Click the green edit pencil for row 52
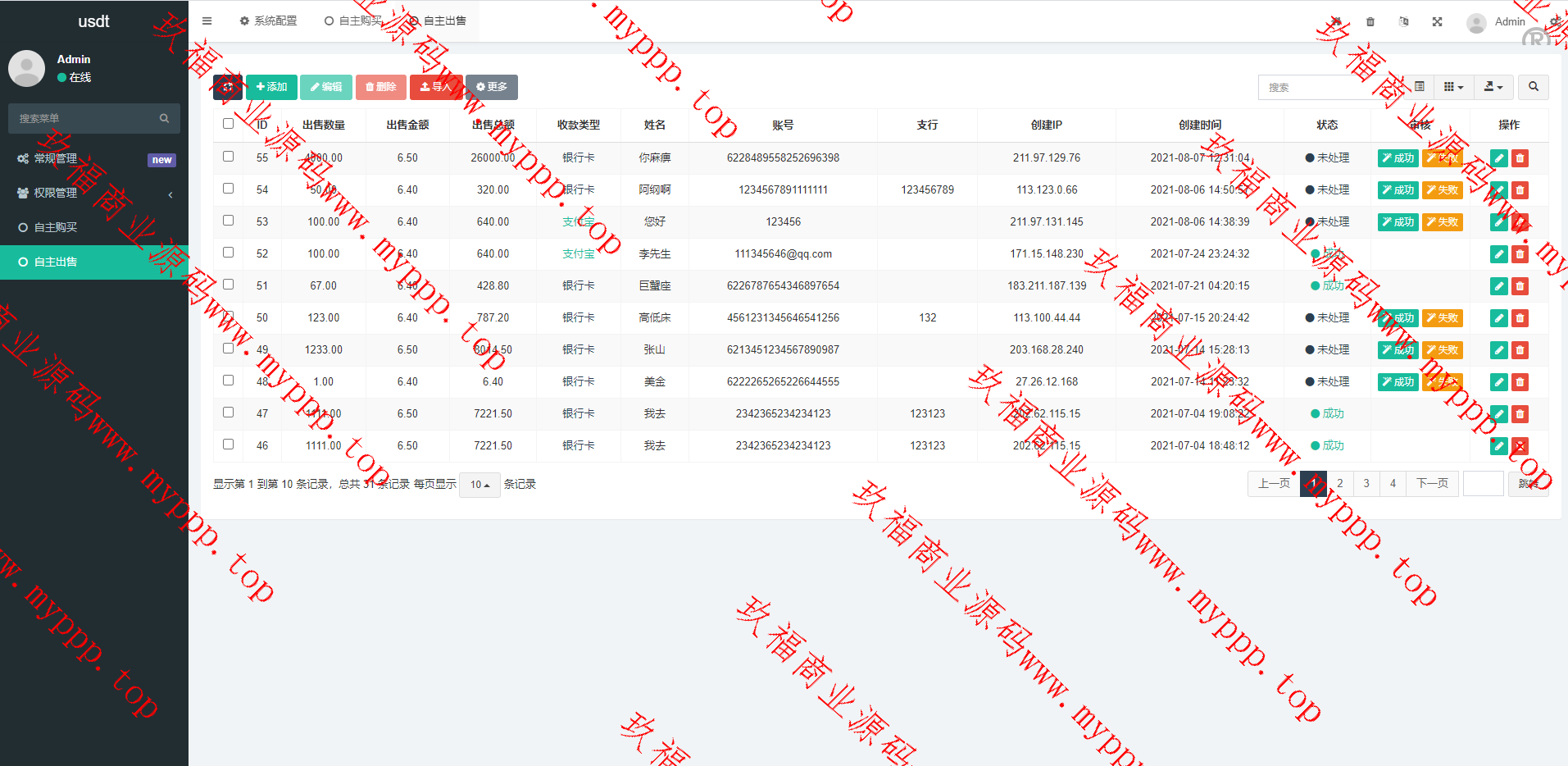Image resolution: width=1568 pixels, height=766 pixels. 1498,254
